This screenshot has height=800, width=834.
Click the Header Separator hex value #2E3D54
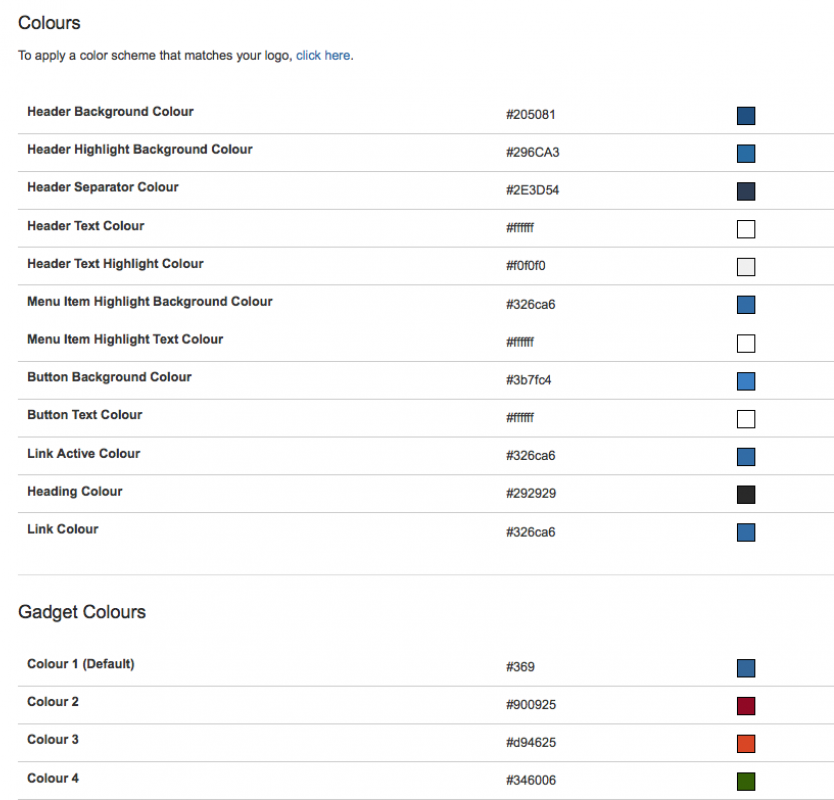(x=532, y=191)
